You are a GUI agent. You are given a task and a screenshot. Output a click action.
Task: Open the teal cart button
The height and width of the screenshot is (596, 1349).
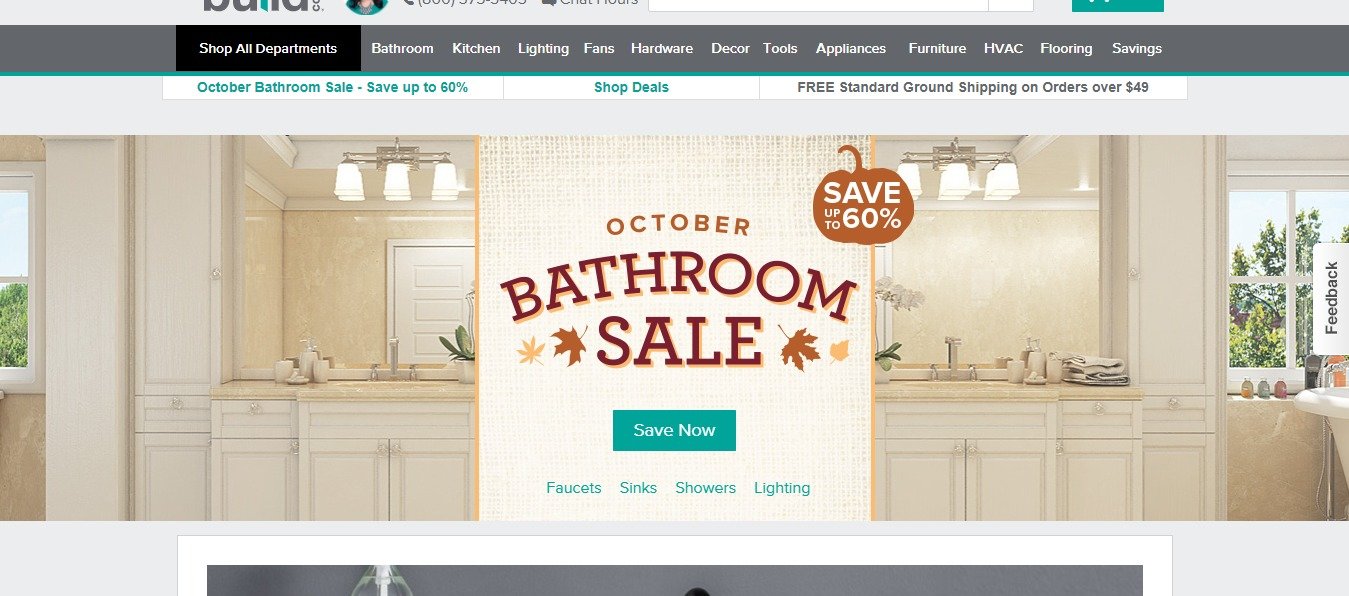point(1117,5)
